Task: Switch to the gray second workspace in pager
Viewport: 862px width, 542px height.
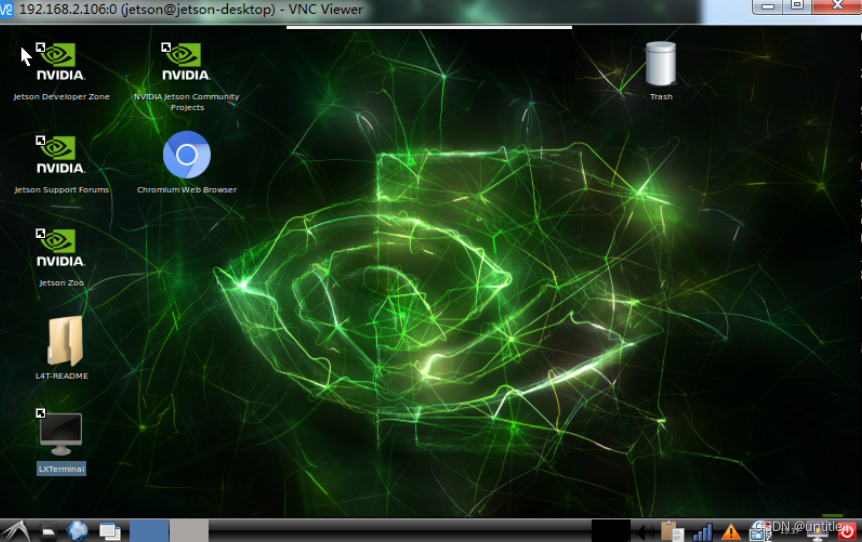Action: click(x=189, y=531)
